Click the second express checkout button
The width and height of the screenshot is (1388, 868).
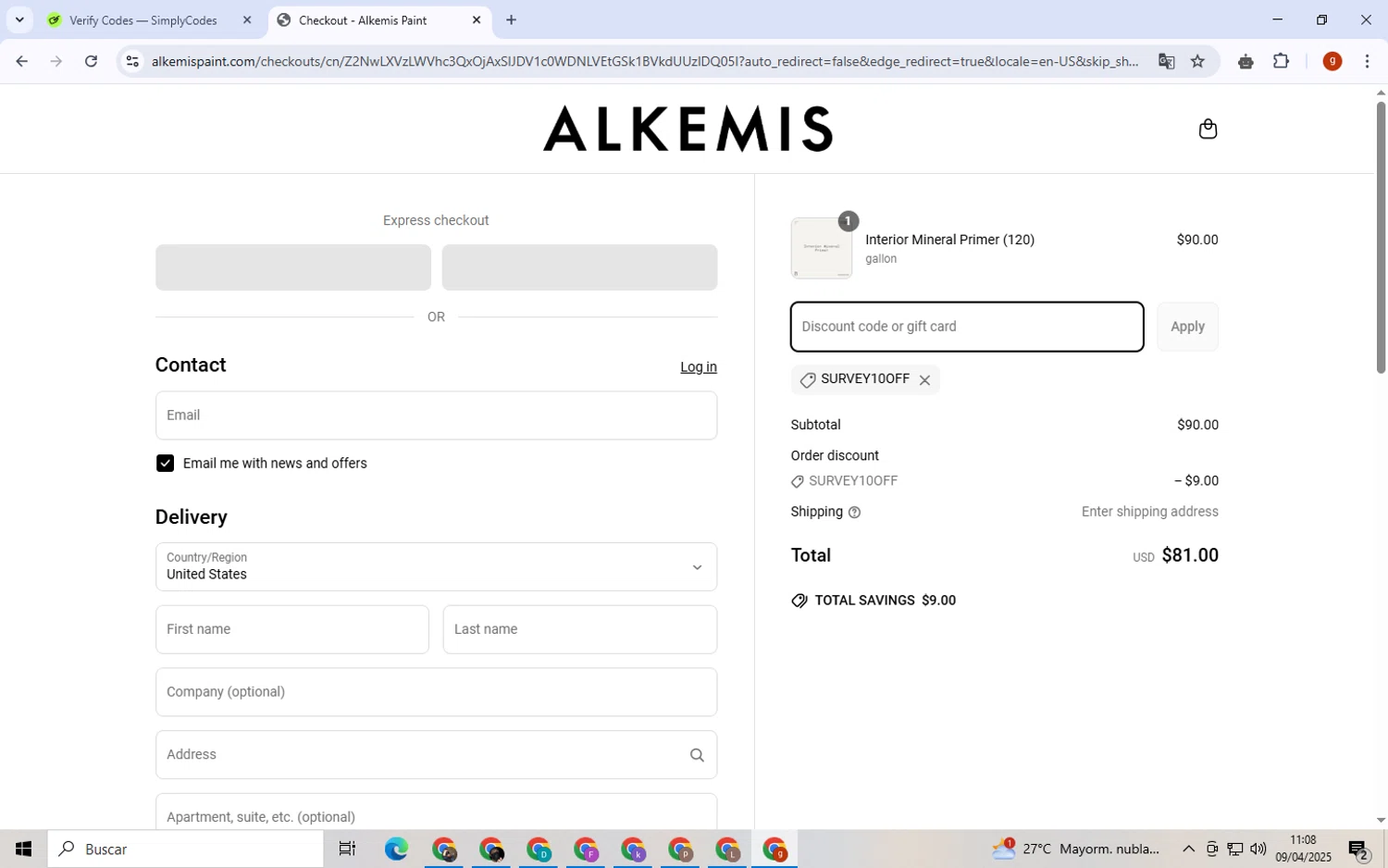click(x=579, y=267)
